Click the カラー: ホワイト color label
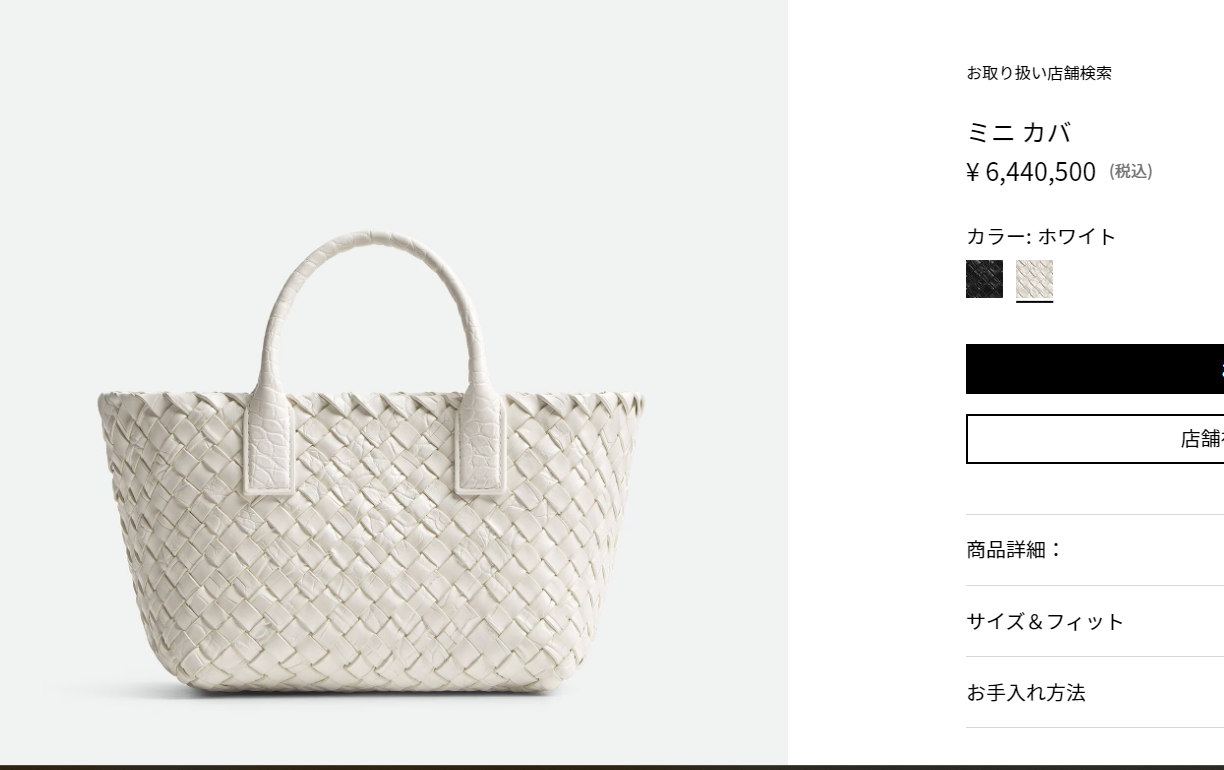Viewport: 1224px width, 770px height. (x=1041, y=236)
